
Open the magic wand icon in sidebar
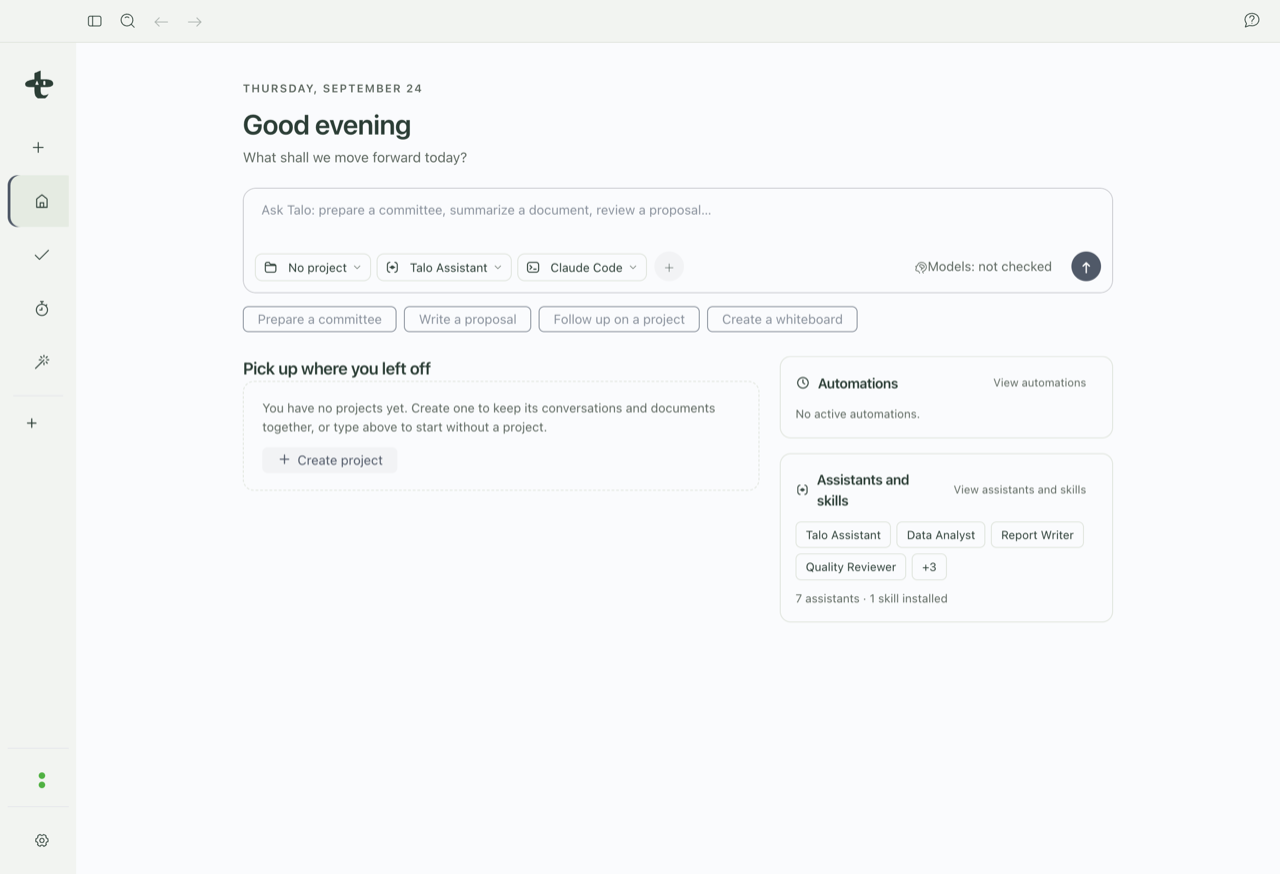[41, 362]
